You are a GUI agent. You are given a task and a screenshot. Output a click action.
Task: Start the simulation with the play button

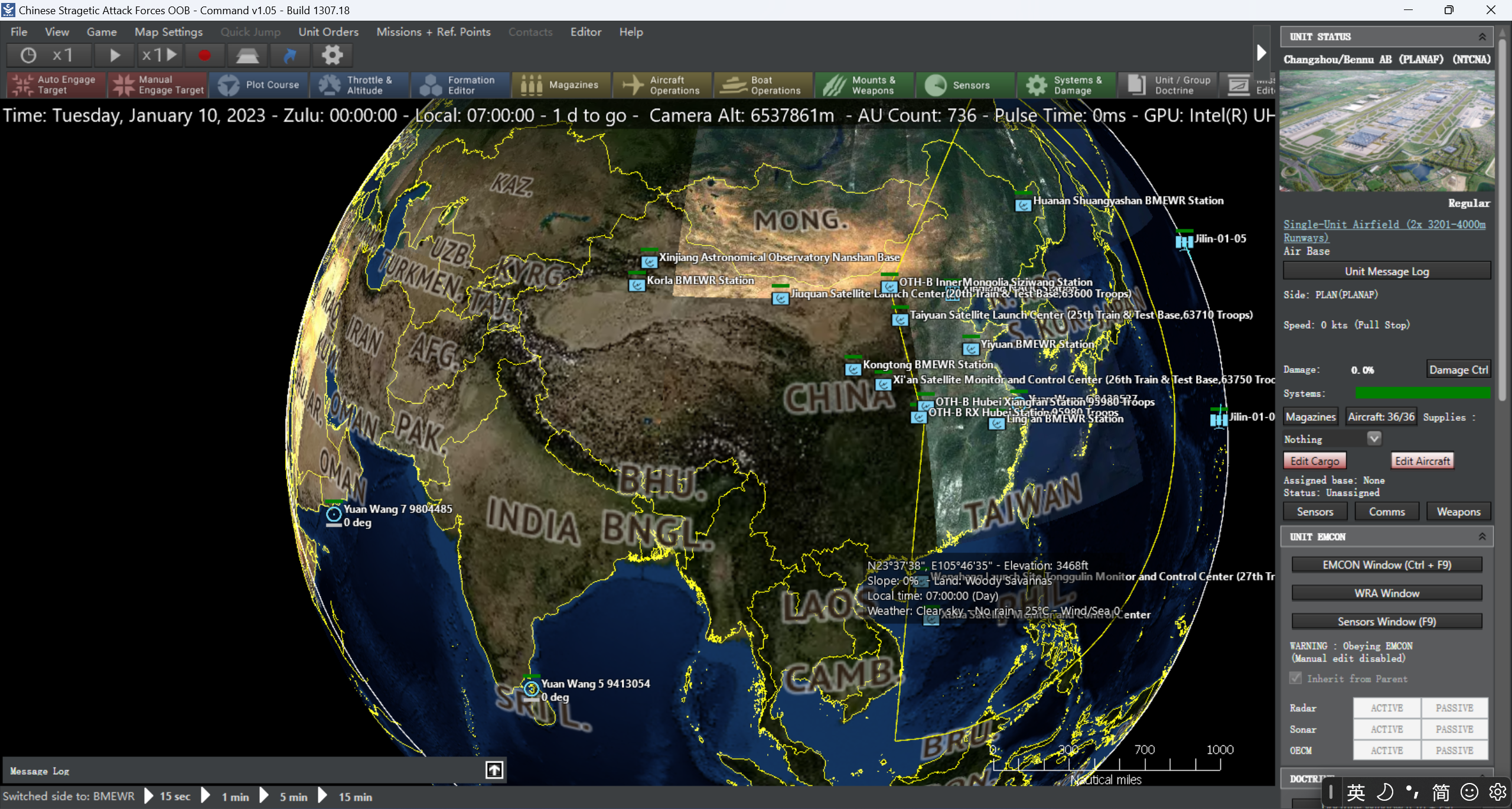[x=115, y=56]
